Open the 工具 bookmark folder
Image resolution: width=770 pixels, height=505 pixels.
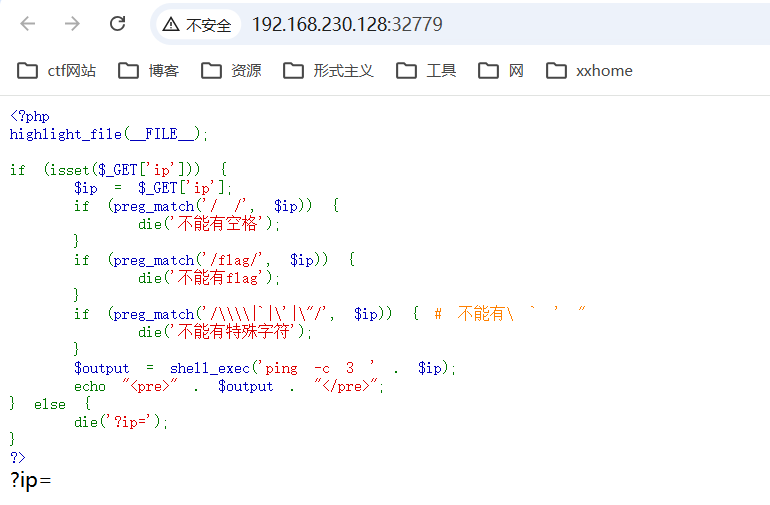coord(426,71)
